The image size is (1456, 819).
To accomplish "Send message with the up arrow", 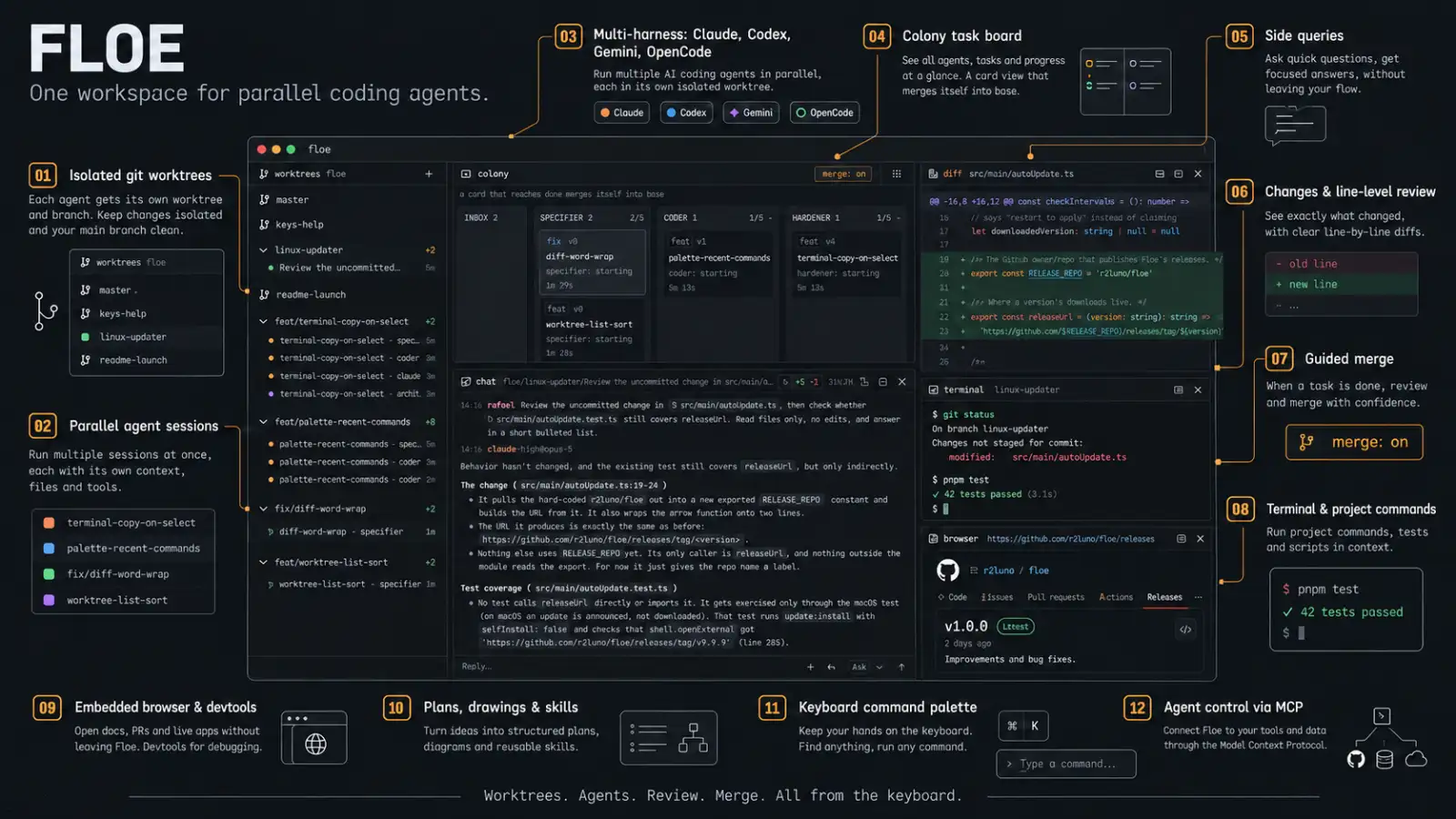I will click(x=902, y=667).
